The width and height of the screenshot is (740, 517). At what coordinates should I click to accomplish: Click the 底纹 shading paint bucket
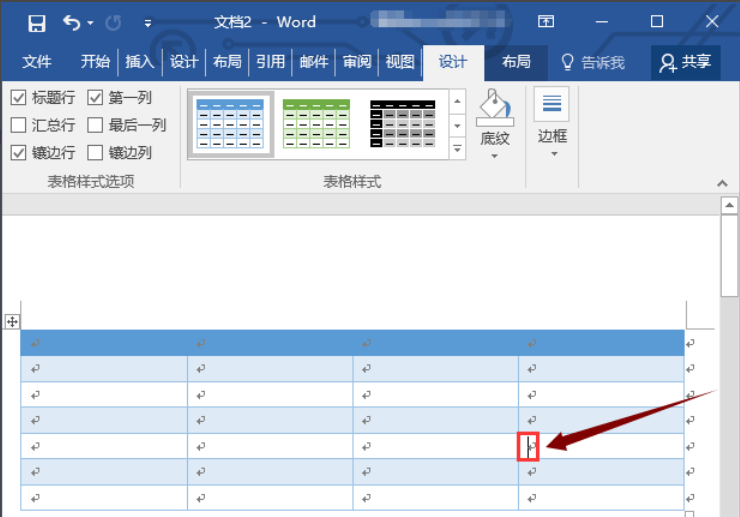pos(495,107)
